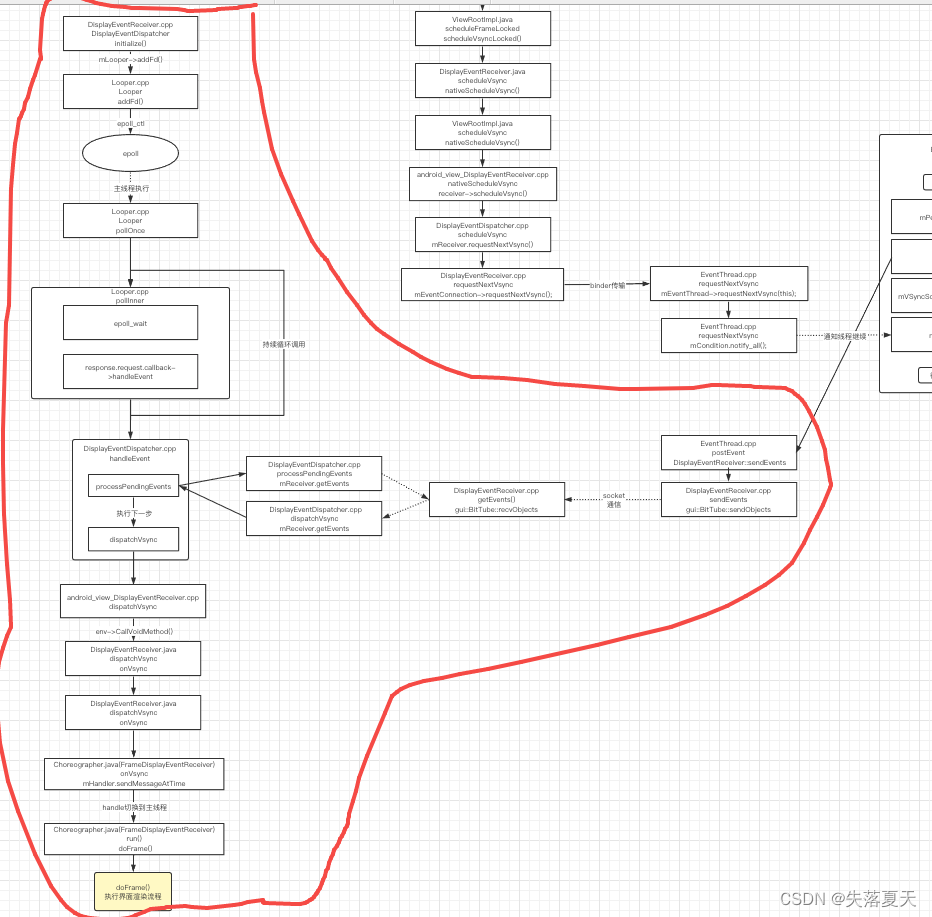The image size is (932, 917).
Task: Select the Looper.cpp addFd() box
Action: coord(129,91)
